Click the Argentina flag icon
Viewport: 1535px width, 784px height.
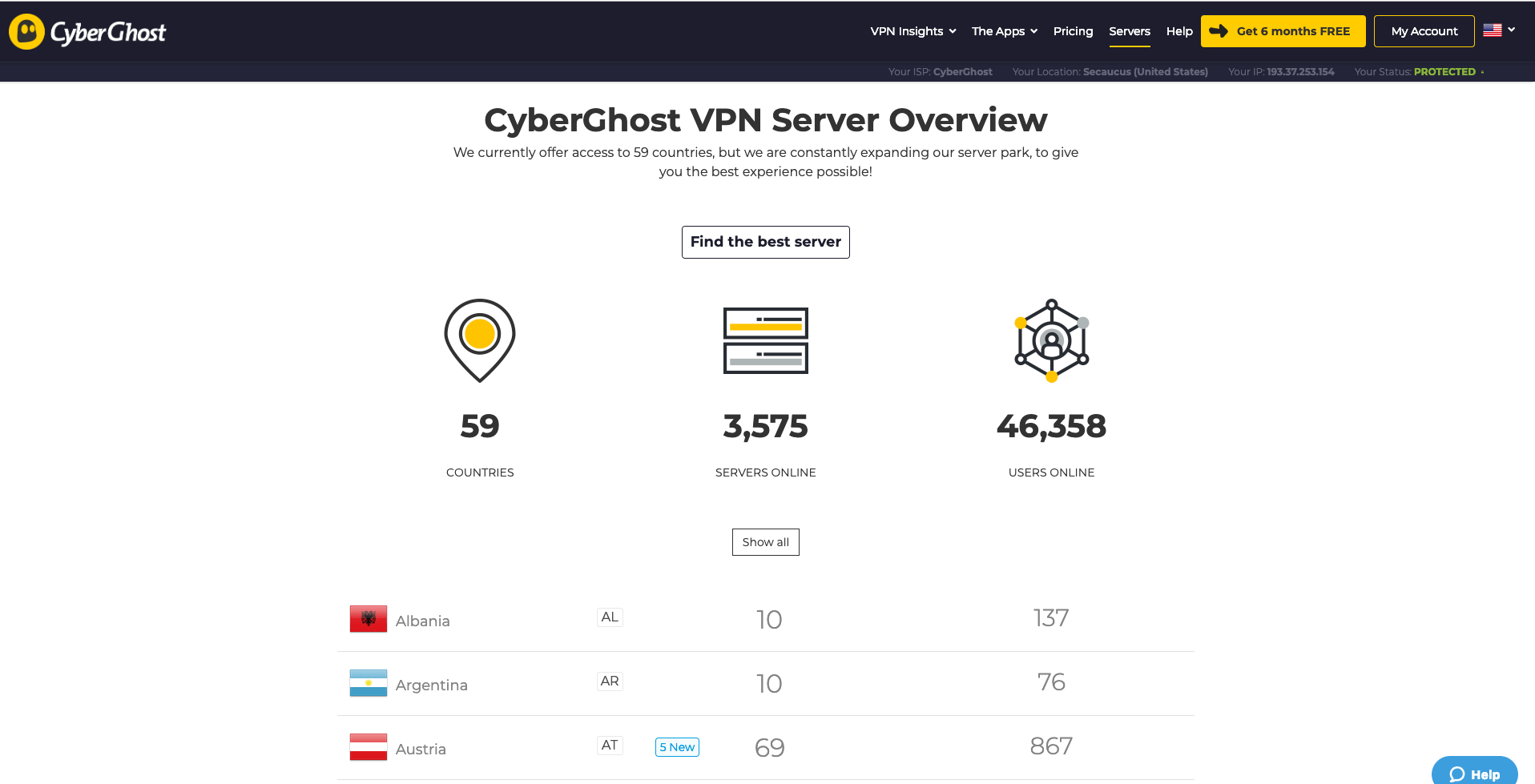coord(368,683)
